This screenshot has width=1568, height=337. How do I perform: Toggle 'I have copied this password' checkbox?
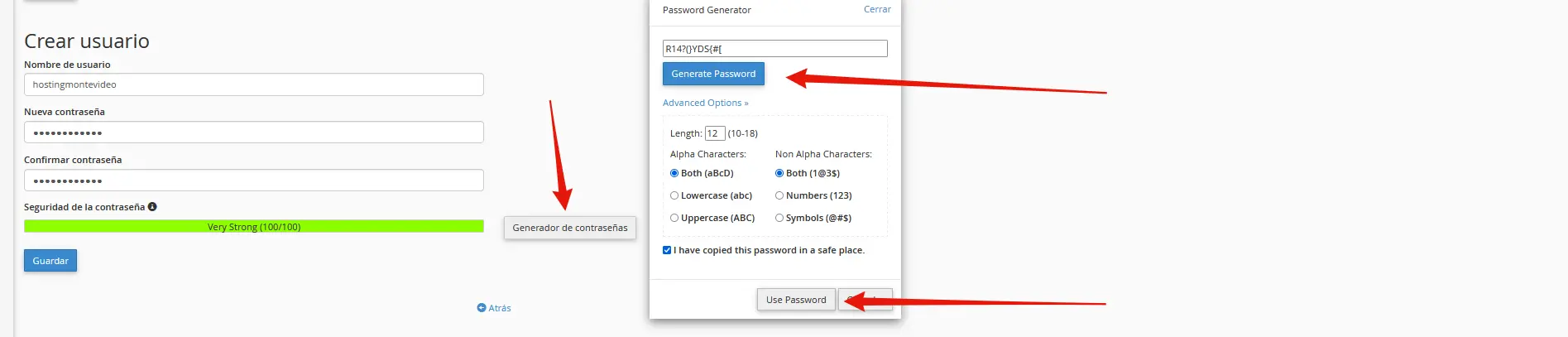click(667, 250)
